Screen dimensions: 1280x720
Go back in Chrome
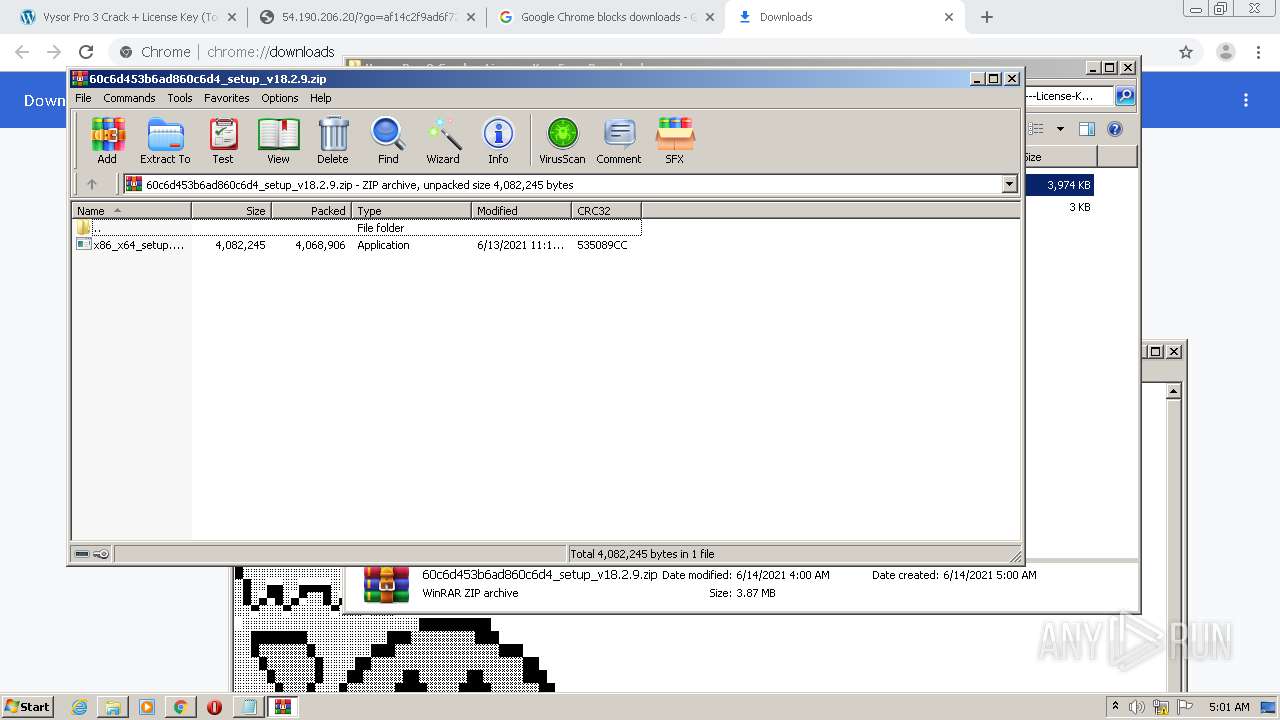(x=22, y=52)
